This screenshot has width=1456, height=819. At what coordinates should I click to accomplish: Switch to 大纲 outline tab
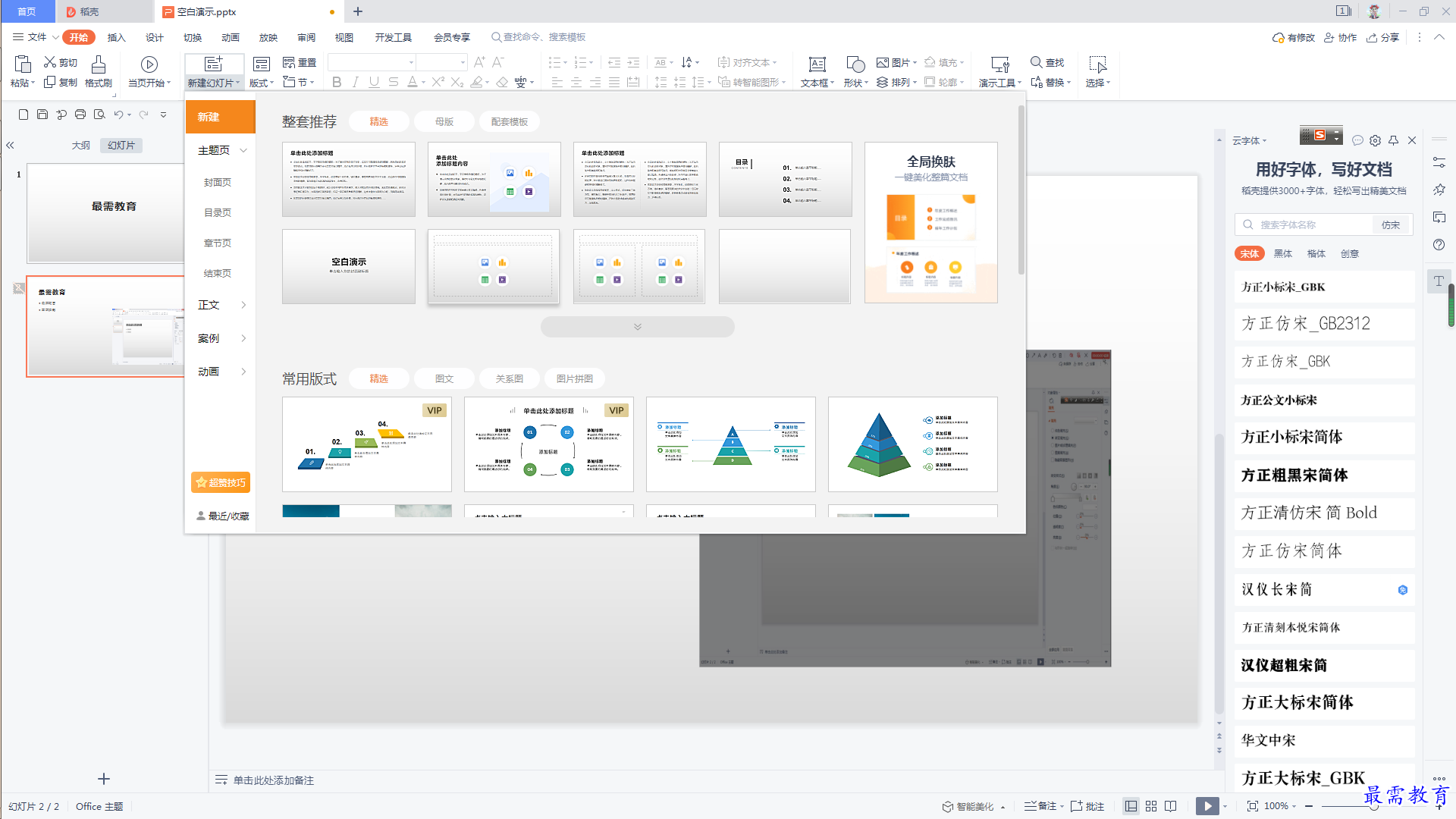pos(81,145)
